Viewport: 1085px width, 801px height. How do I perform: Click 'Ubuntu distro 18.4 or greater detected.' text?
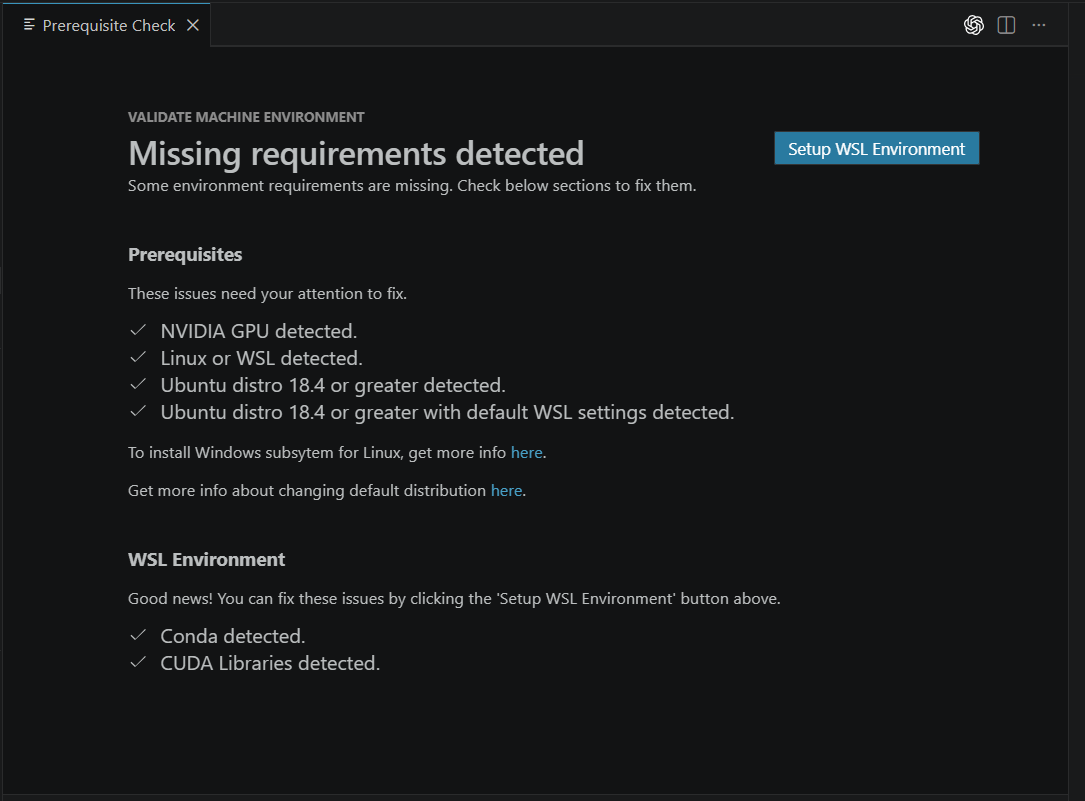(333, 385)
